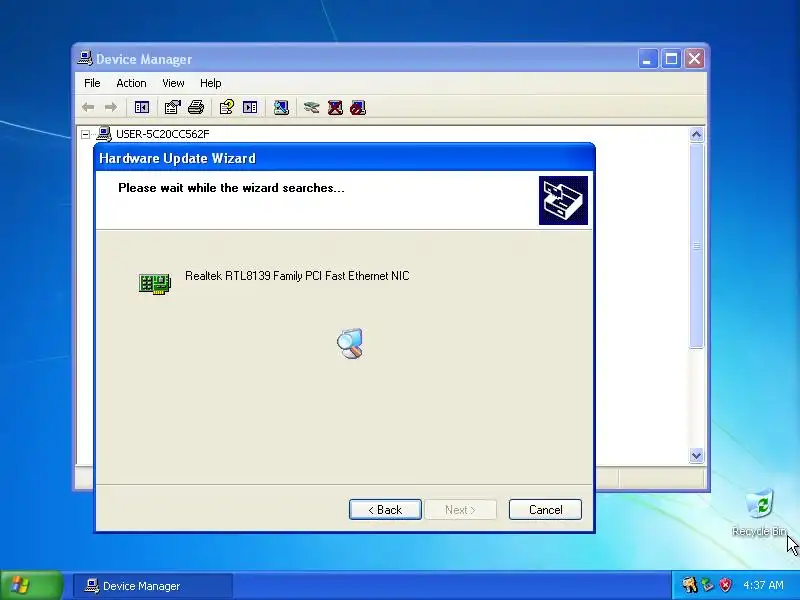Open the Start menu
This screenshot has width=800, height=600.
point(31,585)
